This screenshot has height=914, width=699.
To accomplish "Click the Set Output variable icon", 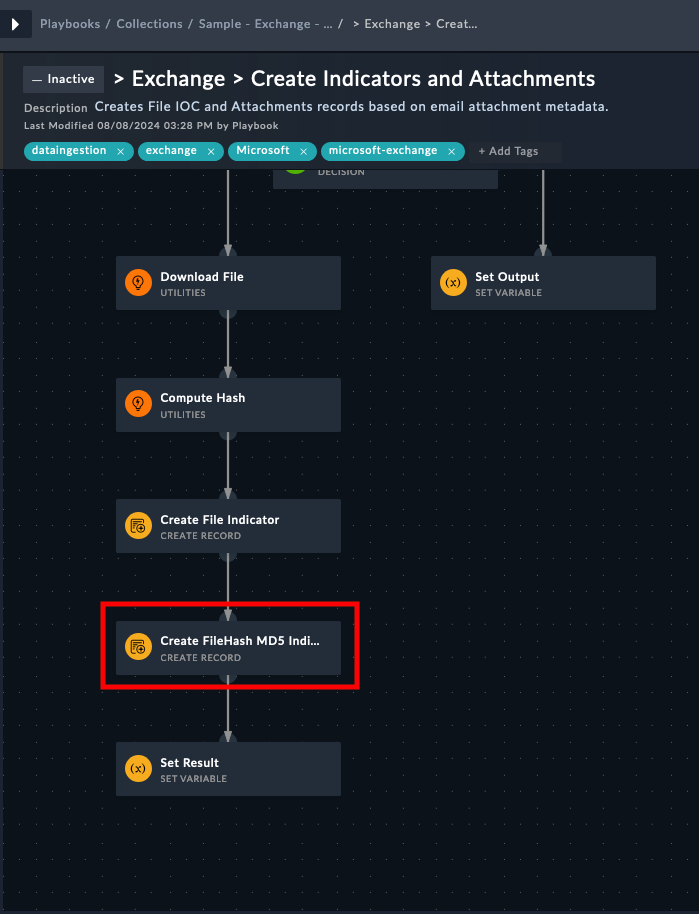I will [x=453, y=283].
